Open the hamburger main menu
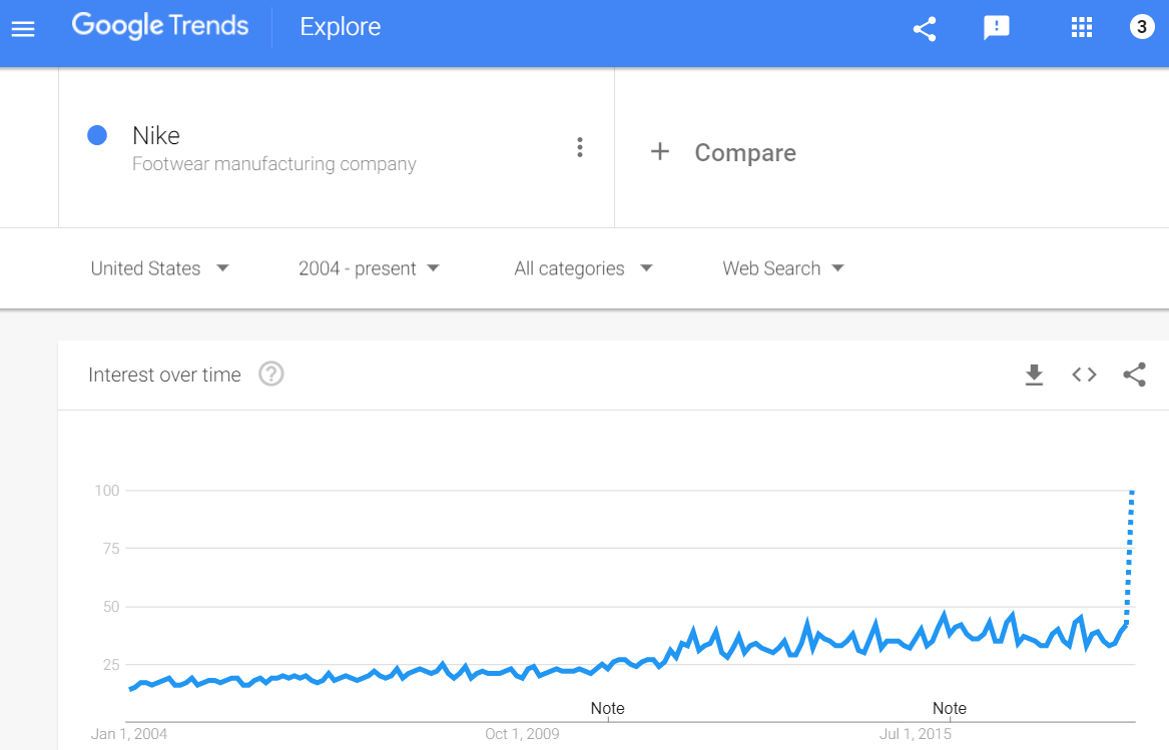The height and width of the screenshot is (750, 1169). [x=23, y=29]
